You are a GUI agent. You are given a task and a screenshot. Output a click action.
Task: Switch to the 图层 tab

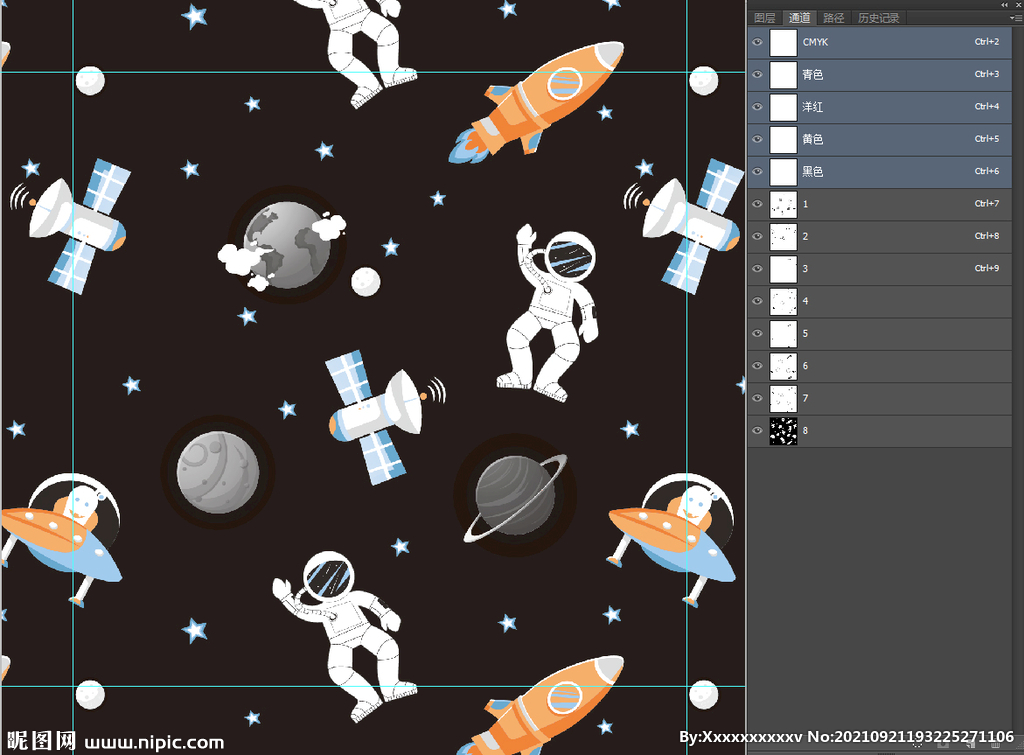pos(764,18)
